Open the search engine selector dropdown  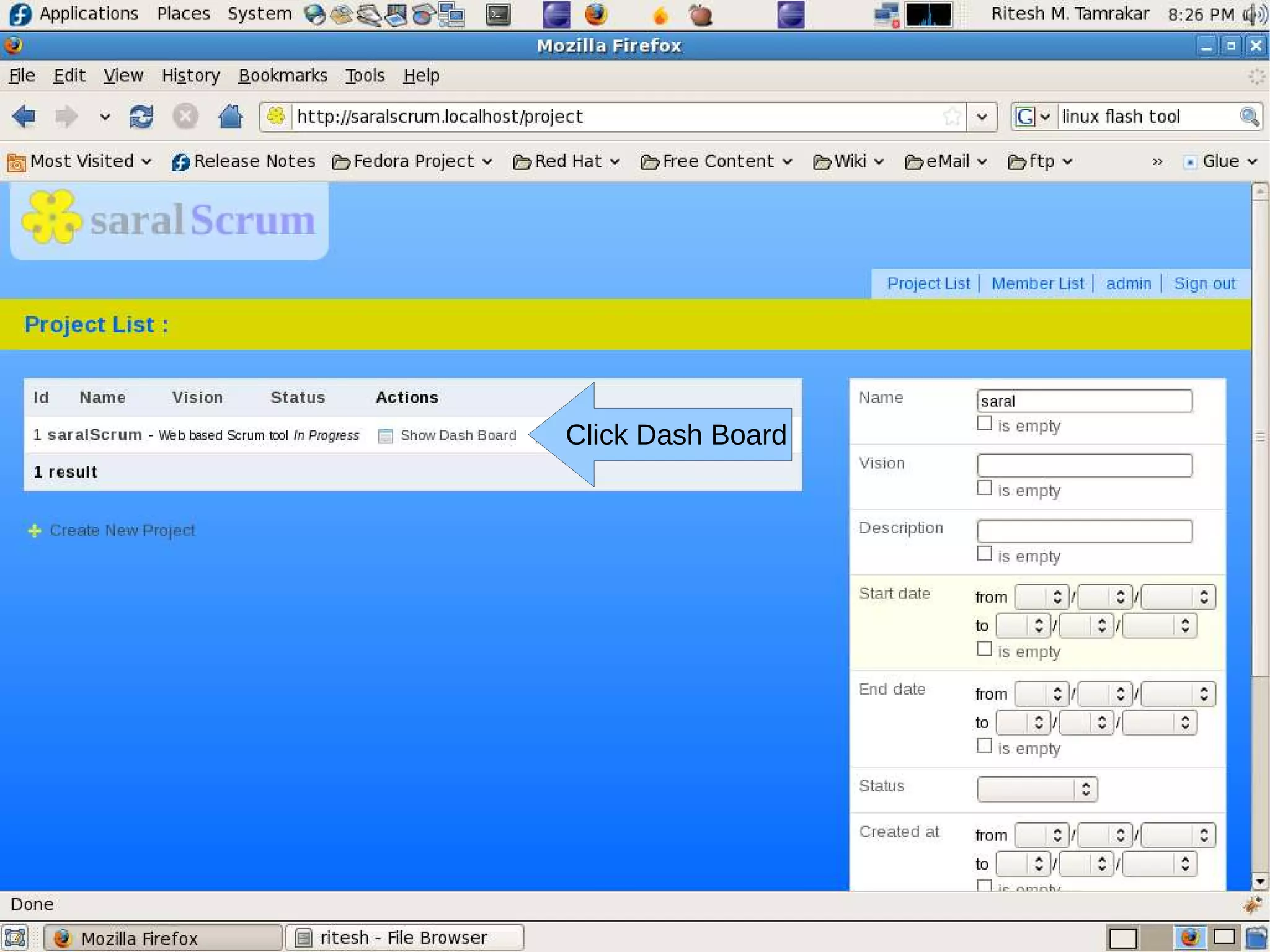[x=1032, y=116]
